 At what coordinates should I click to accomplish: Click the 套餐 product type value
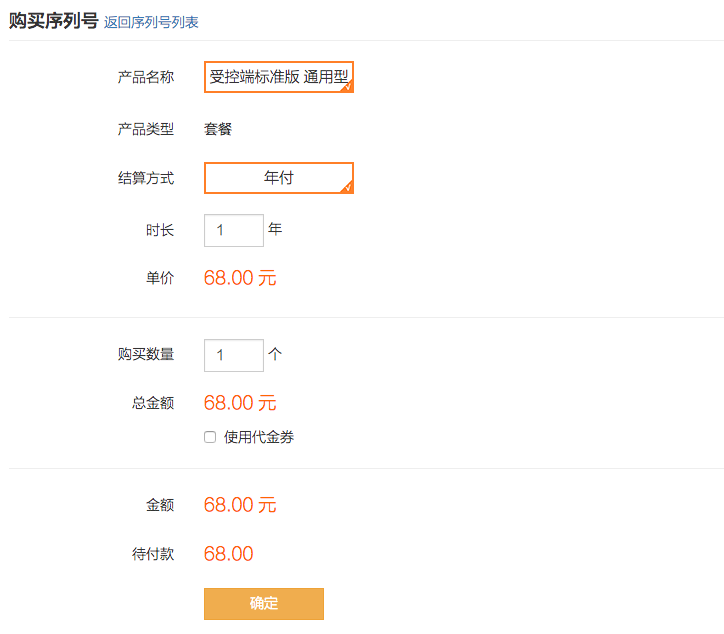tap(218, 129)
